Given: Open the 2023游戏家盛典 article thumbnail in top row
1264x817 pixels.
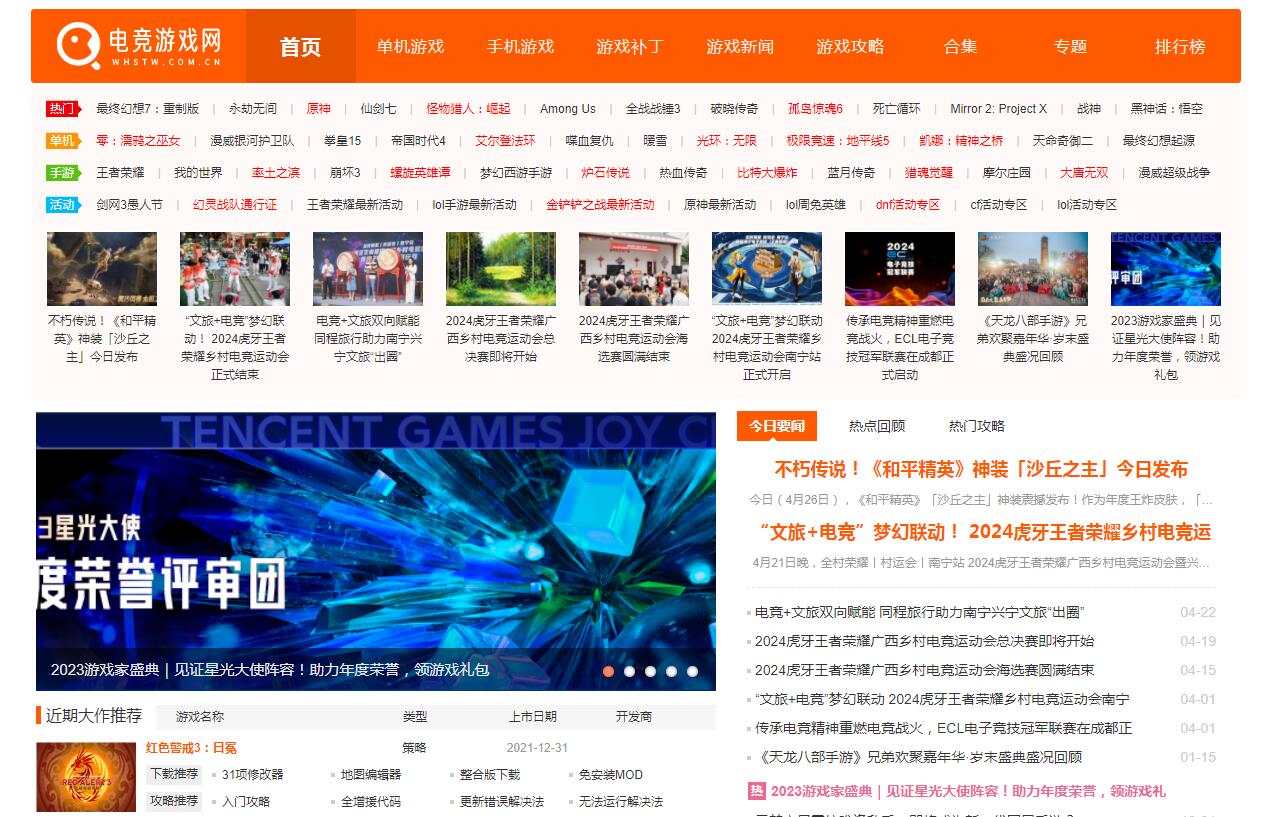Looking at the screenshot, I should 1166,269.
